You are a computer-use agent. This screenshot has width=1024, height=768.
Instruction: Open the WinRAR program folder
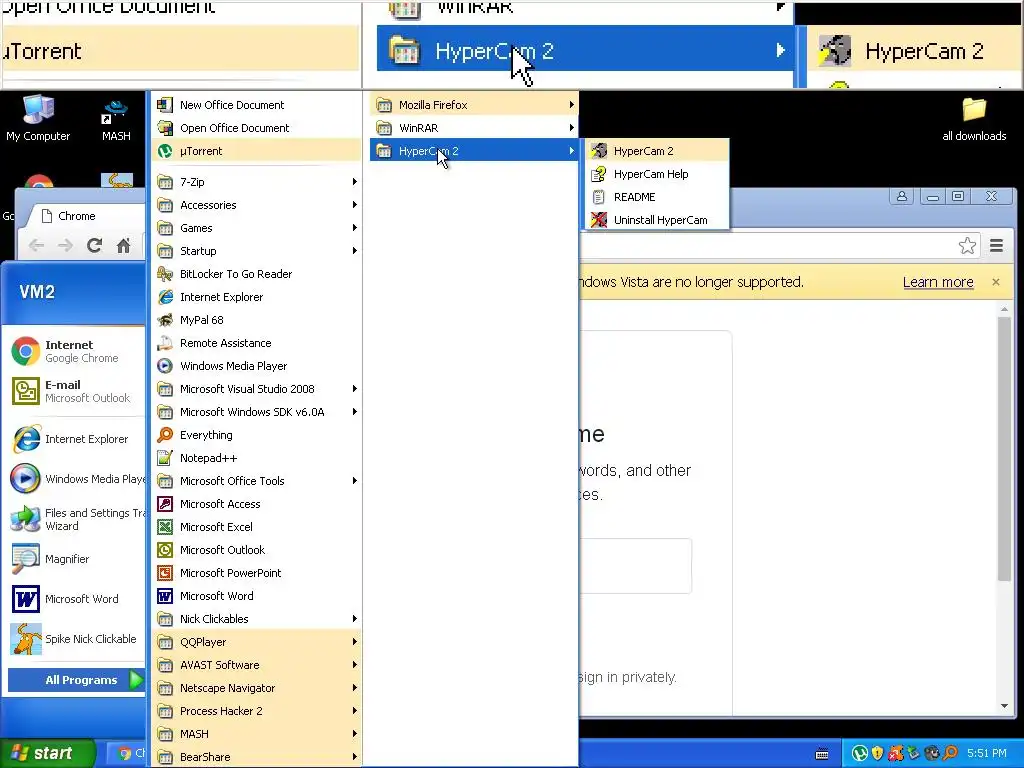[x=474, y=128]
